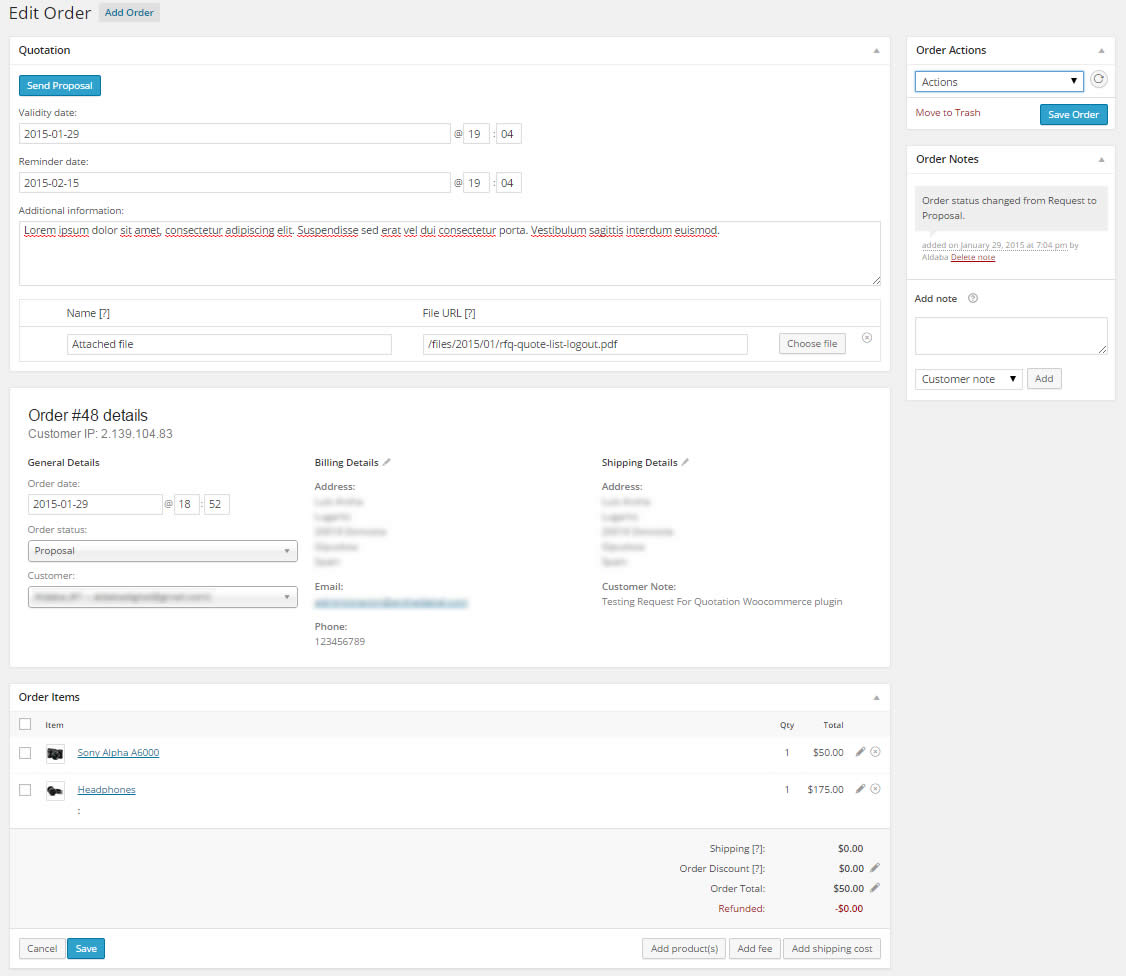Image resolution: width=1126 pixels, height=976 pixels.
Task: Open the Headphones product link
Action: tap(106, 790)
